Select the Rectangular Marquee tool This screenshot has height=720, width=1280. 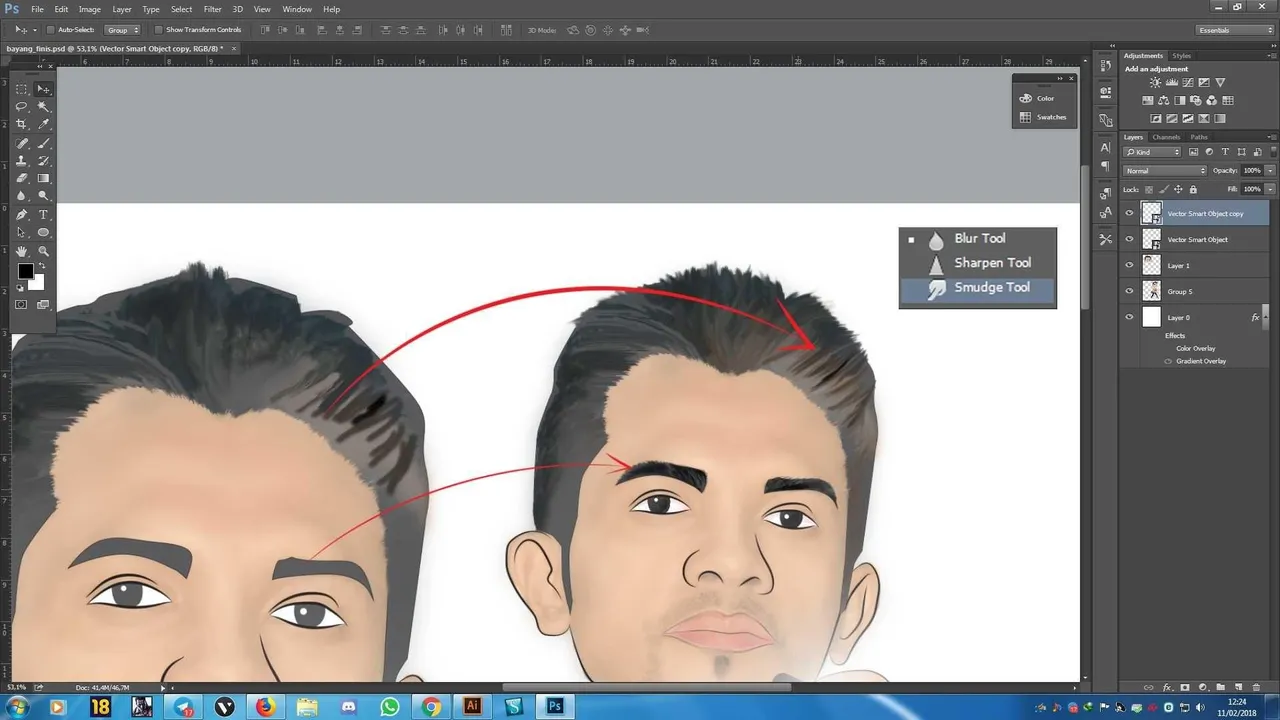pyautogui.click(x=22, y=89)
